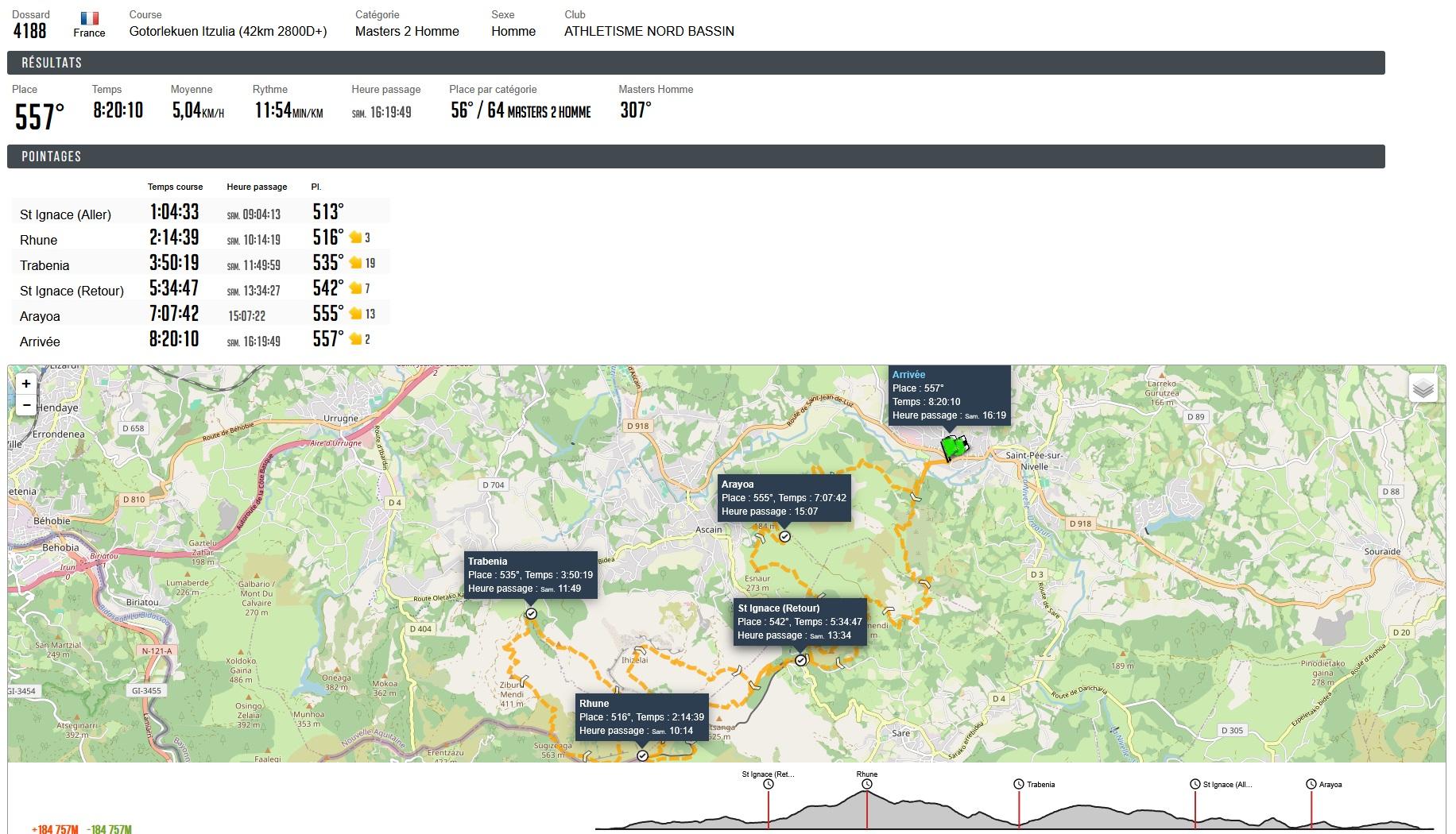This screenshot has height=834, width=1456.
Task: Click the 7:07:42 split time in table
Action: tap(174, 313)
